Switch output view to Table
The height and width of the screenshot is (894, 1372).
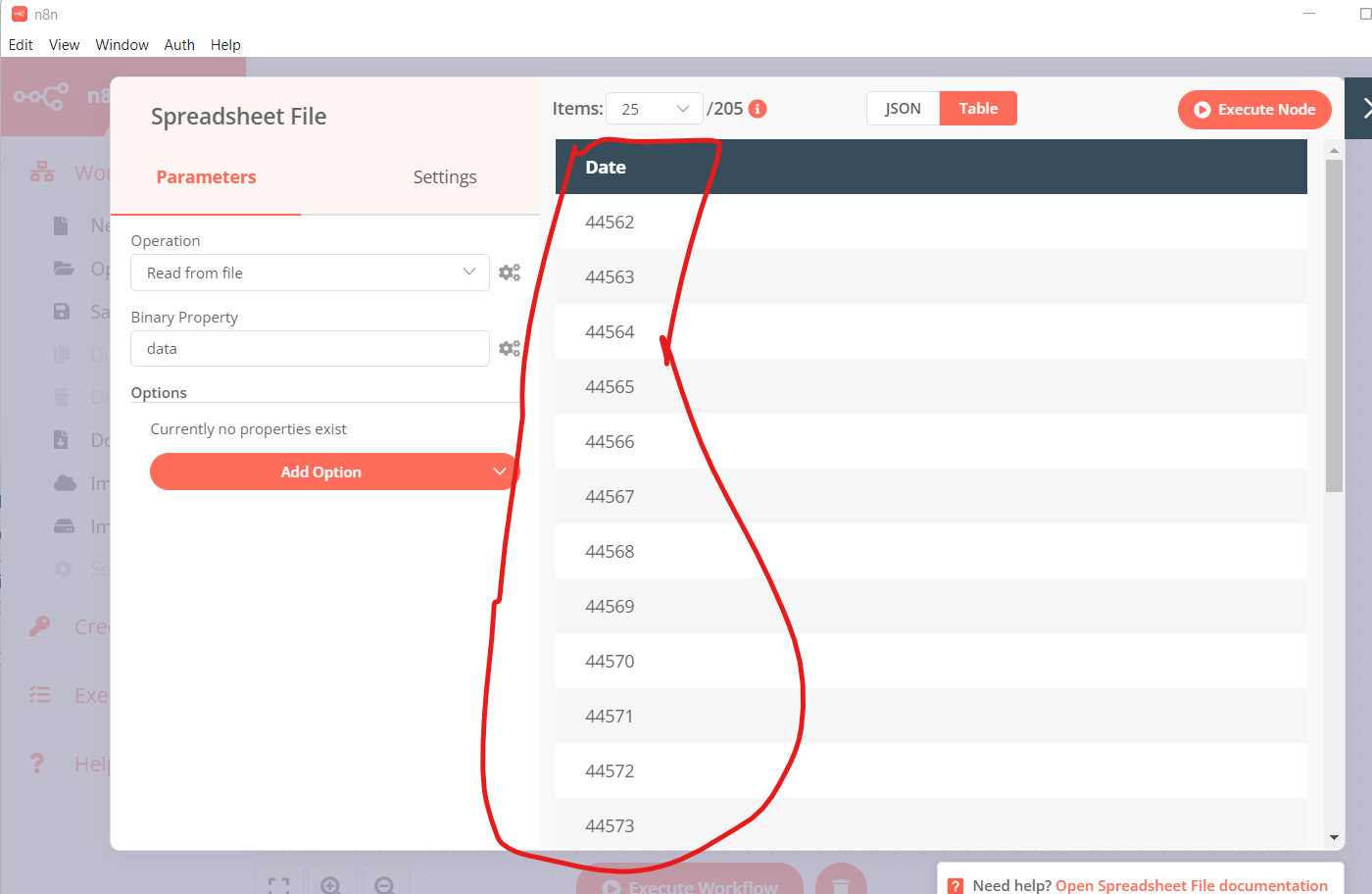point(978,109)
